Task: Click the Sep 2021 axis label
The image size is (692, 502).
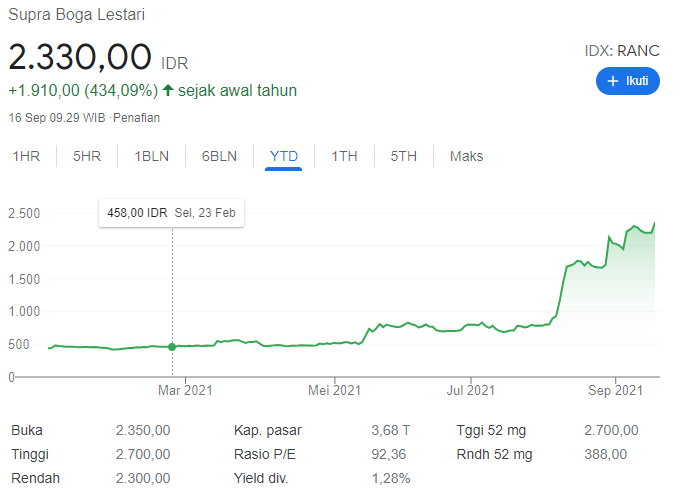Action: coord(615,390)
